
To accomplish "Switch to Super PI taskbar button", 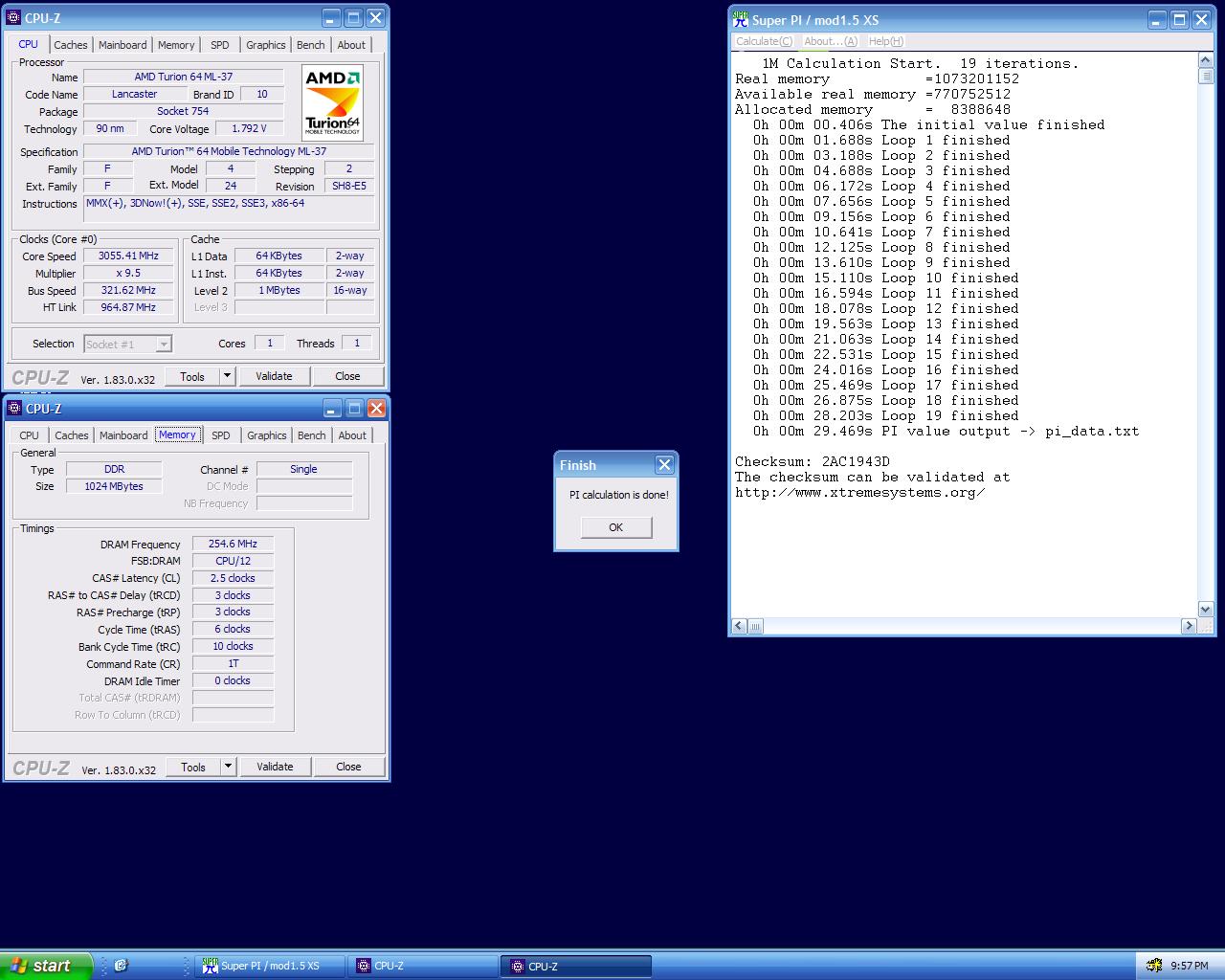I will click(x=270, y=966).
